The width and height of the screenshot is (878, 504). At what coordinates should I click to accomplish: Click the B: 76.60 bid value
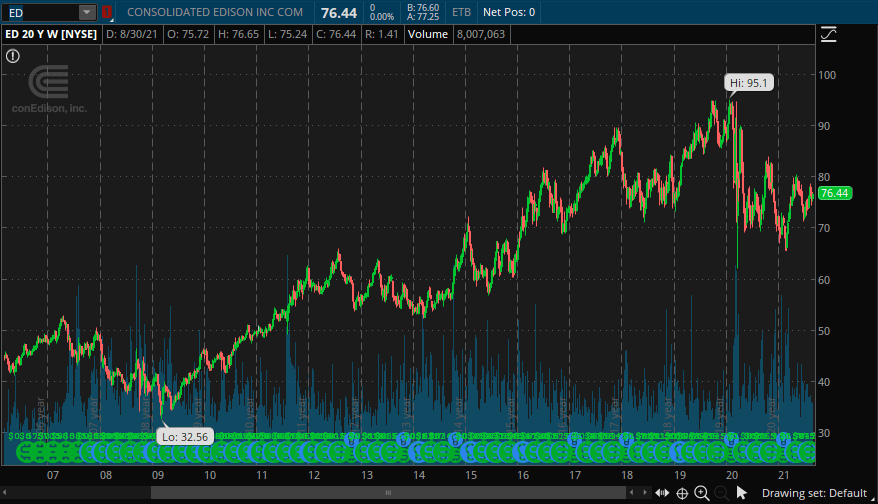[423, 8]
